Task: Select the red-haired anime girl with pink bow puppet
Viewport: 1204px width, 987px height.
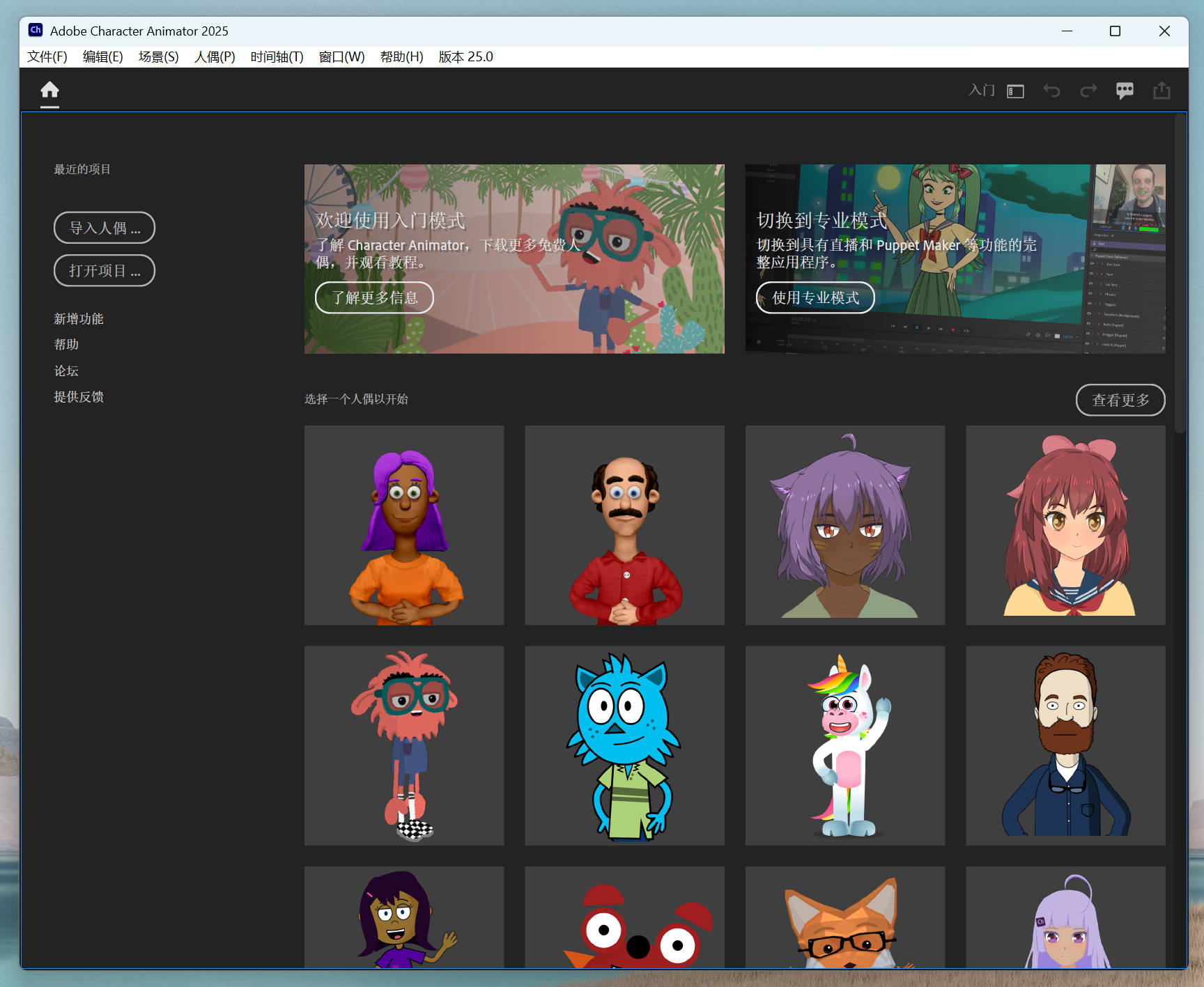Action: (x=1065, y=525)
